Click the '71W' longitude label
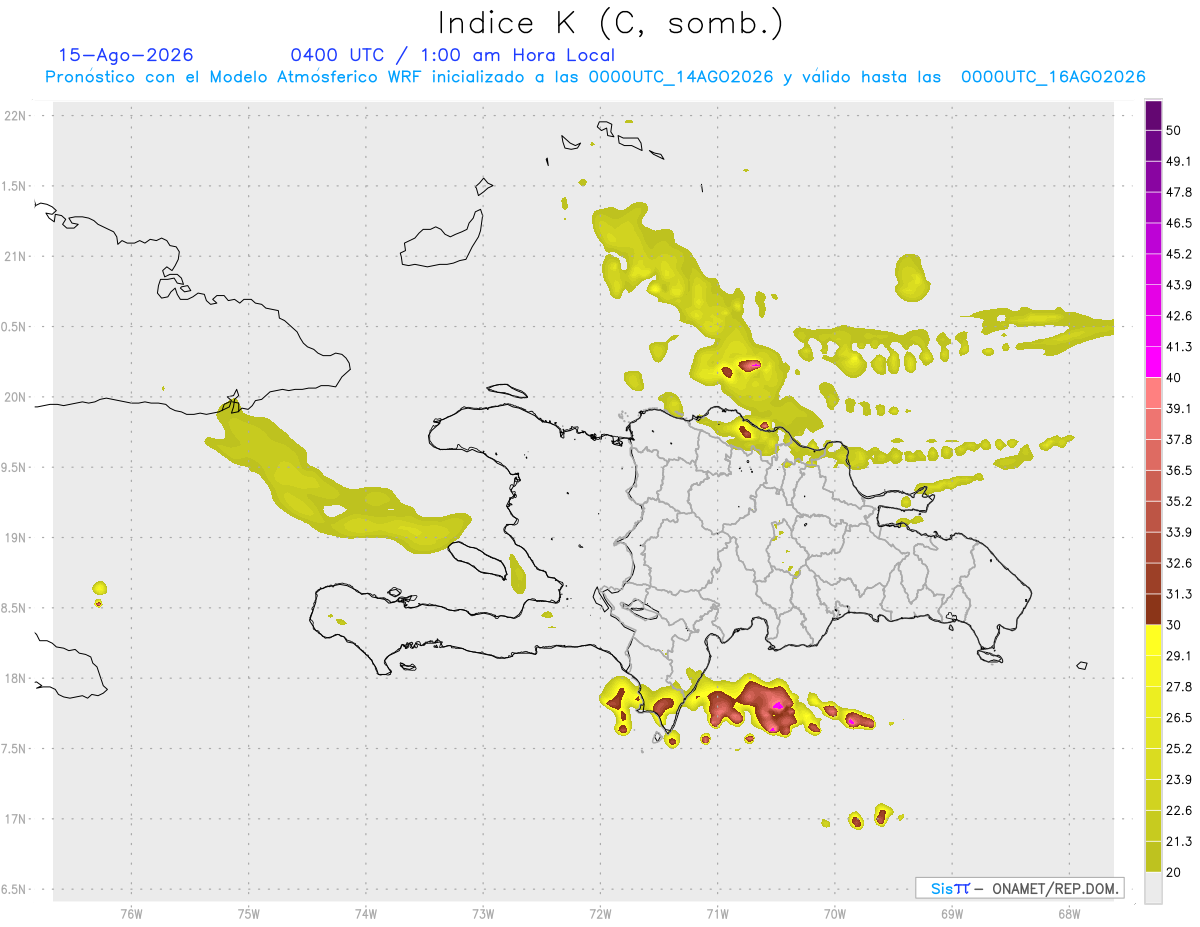Screen dimensions: 1200x927 (x=717, y=914)
